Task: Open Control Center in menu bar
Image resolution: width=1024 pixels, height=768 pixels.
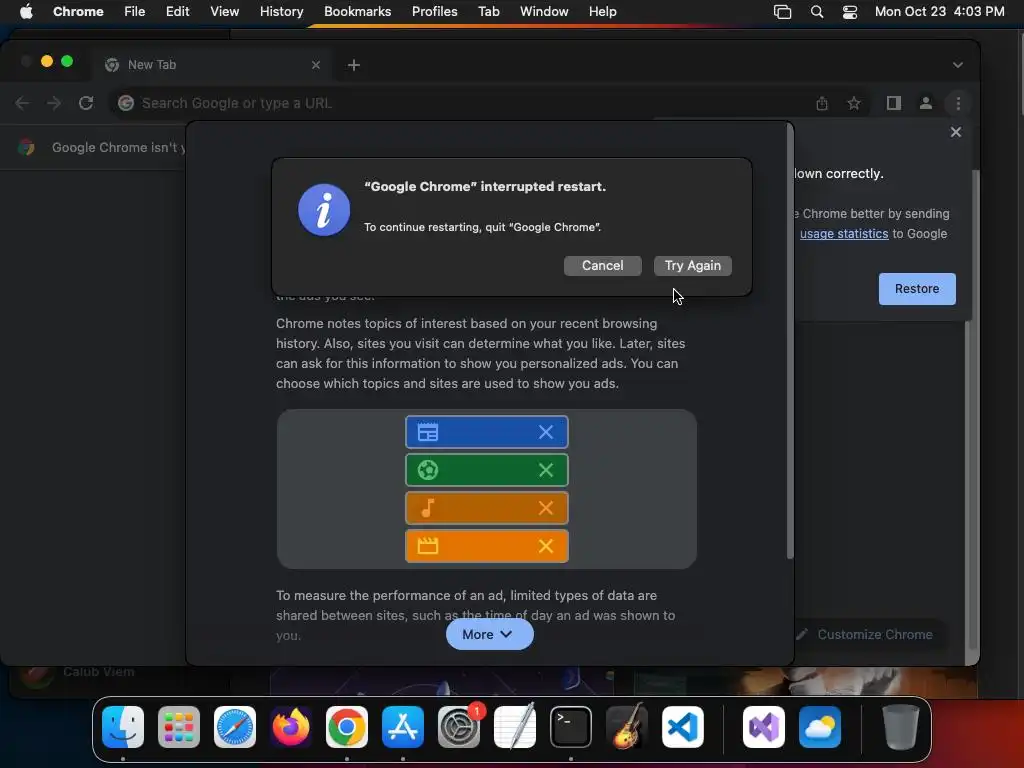Action: click(850, 12)
